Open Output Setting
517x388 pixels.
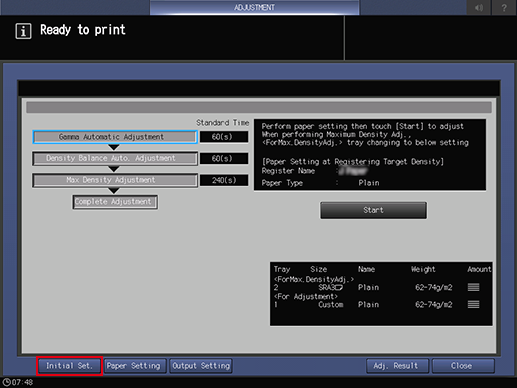pyautogui.click(x=201, y=366)
